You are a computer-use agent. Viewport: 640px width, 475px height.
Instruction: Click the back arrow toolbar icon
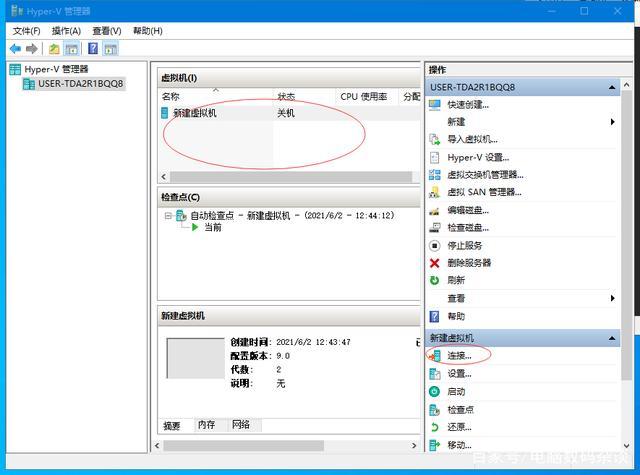(16, 49)
